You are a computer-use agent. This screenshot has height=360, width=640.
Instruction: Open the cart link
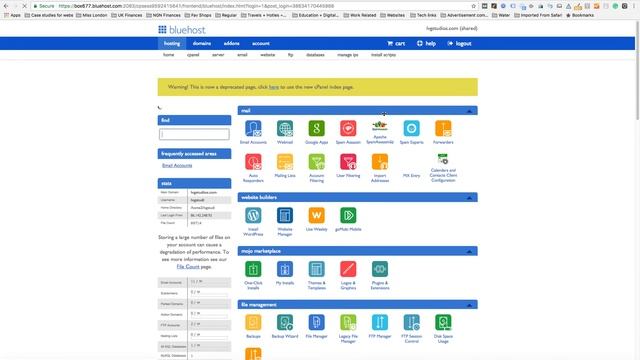[x=396, y=43]
